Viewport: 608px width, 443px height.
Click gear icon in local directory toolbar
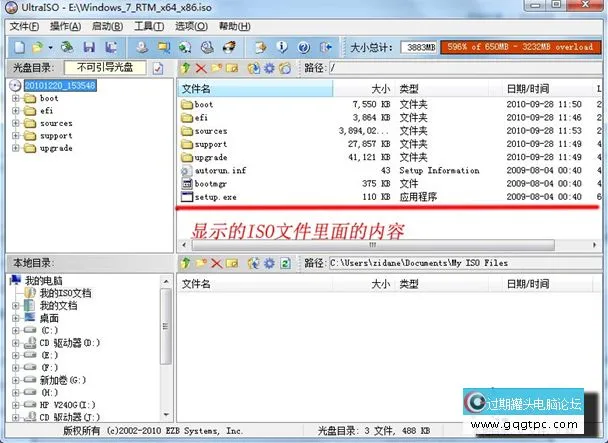click(269, 263)
